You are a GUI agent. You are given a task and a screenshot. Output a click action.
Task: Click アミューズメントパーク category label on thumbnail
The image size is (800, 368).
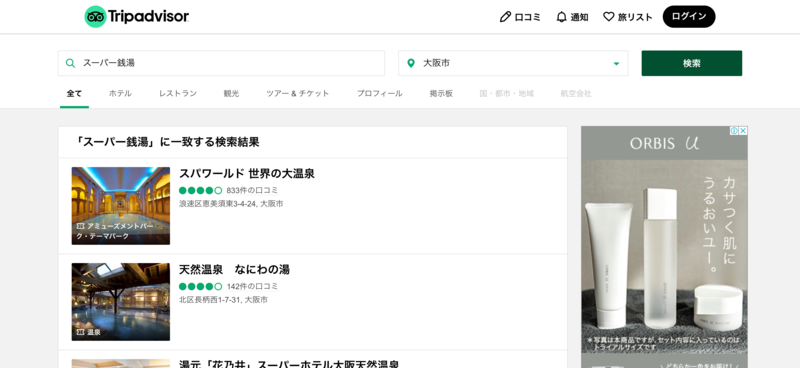coord(115,231)
